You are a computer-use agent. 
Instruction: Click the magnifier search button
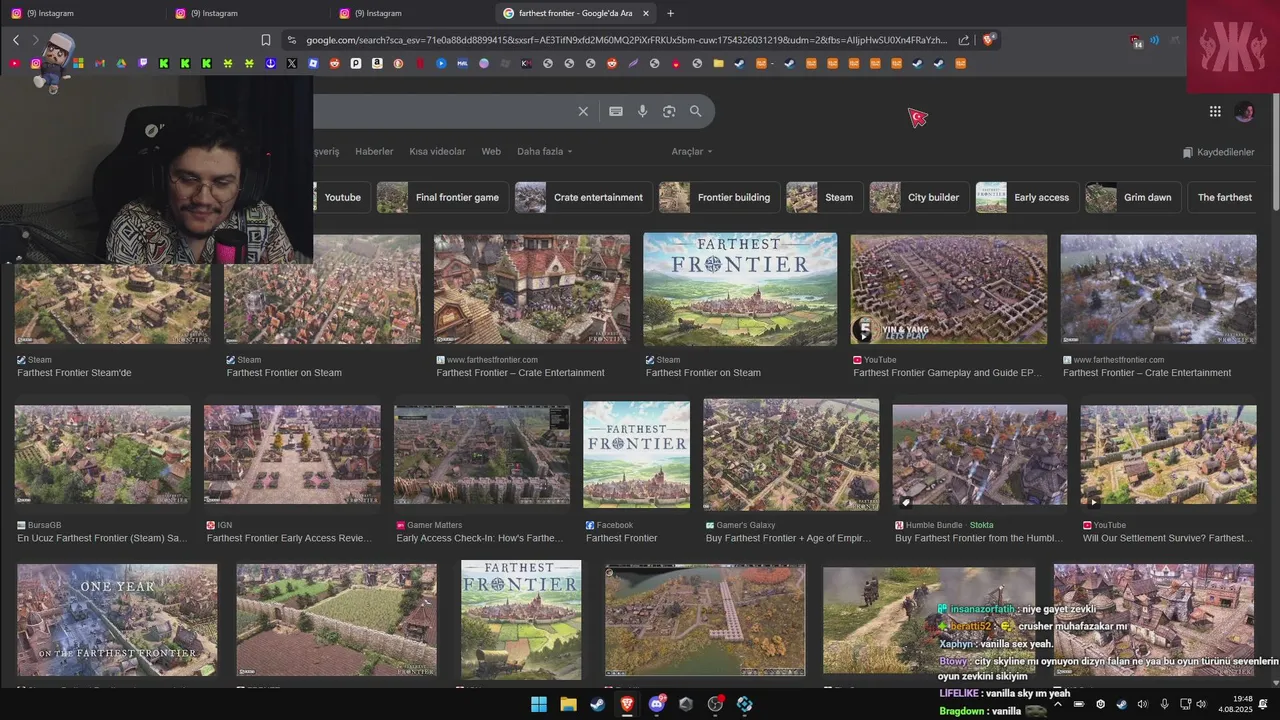(x=696, y=111)
